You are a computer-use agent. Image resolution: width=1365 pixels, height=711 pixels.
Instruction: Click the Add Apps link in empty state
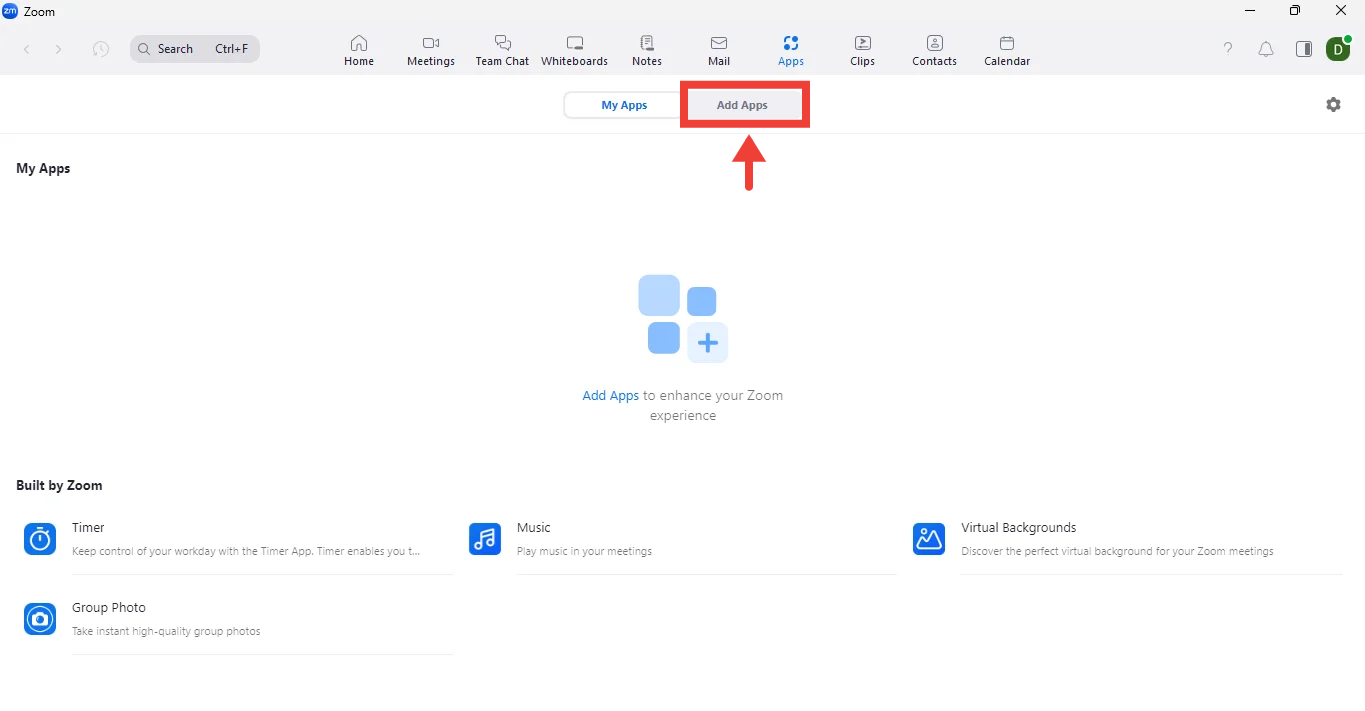coord(610,395)
